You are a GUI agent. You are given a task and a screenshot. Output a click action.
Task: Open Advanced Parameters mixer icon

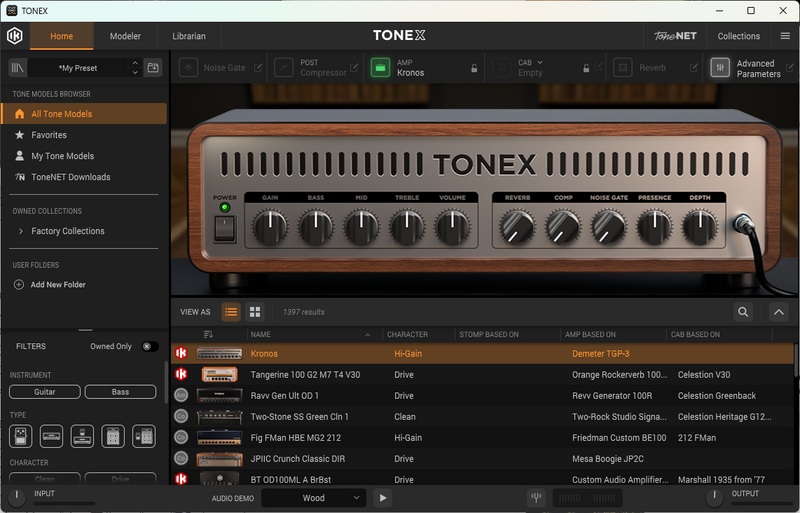click(720, 67)
